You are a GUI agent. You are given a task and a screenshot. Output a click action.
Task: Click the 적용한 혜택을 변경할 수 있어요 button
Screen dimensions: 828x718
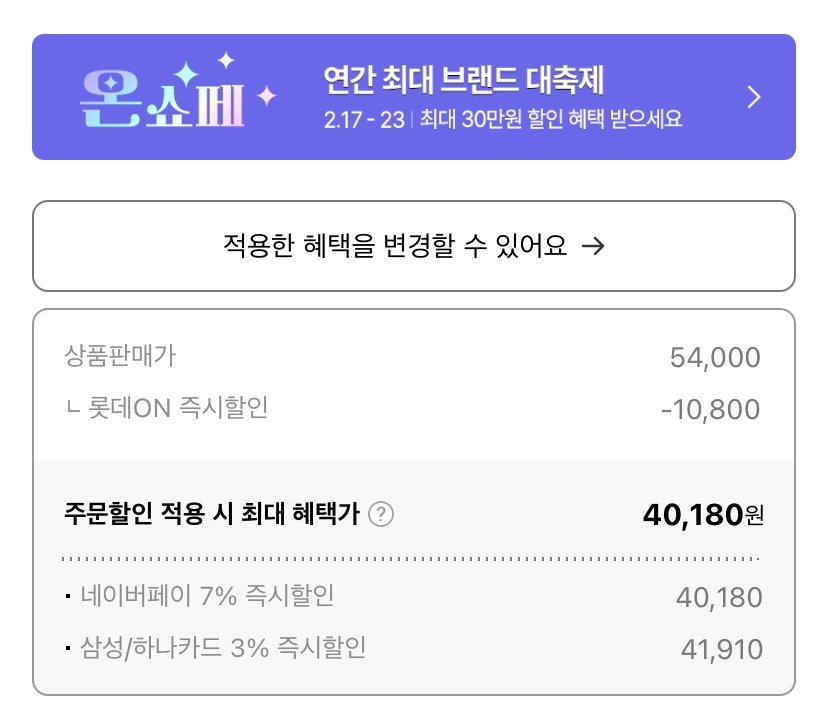coord(413,246)
